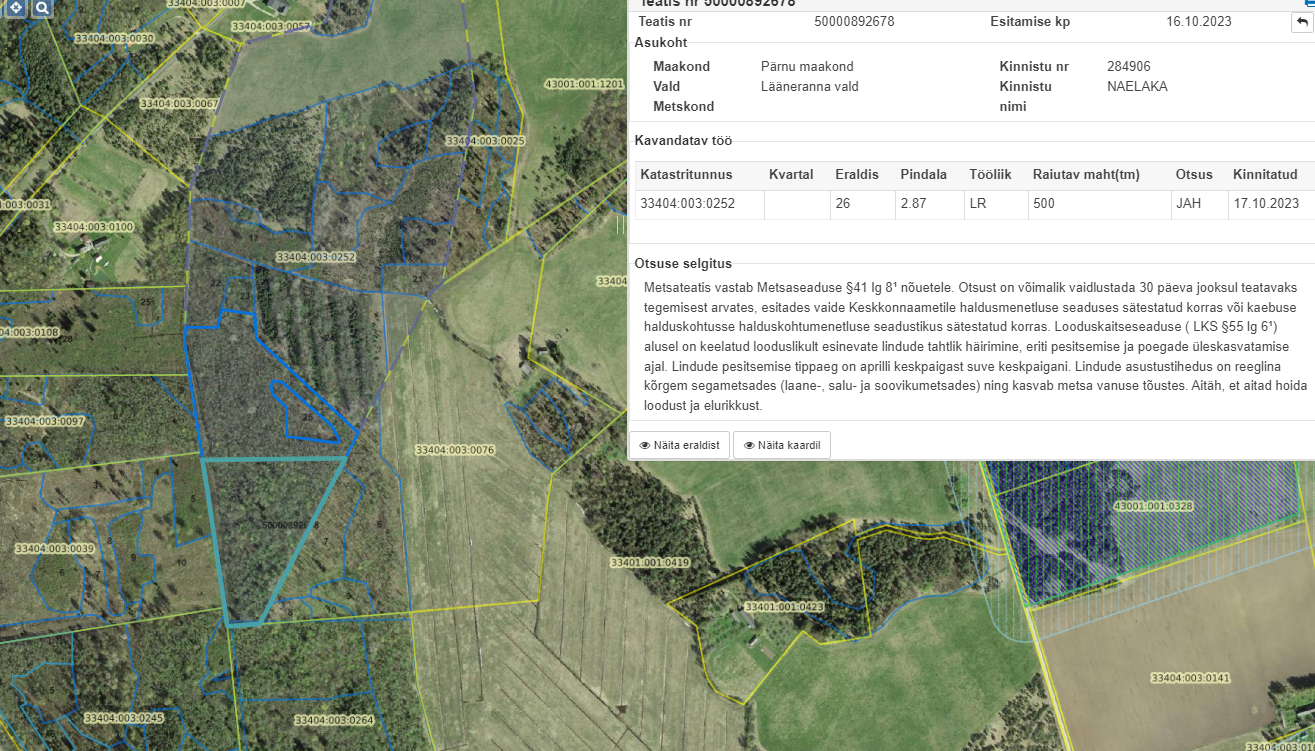Click the Vald value Lääneranna vald
Viewport: 1315px width, 751px height.
pyautogui.click(x=809, y=87)
